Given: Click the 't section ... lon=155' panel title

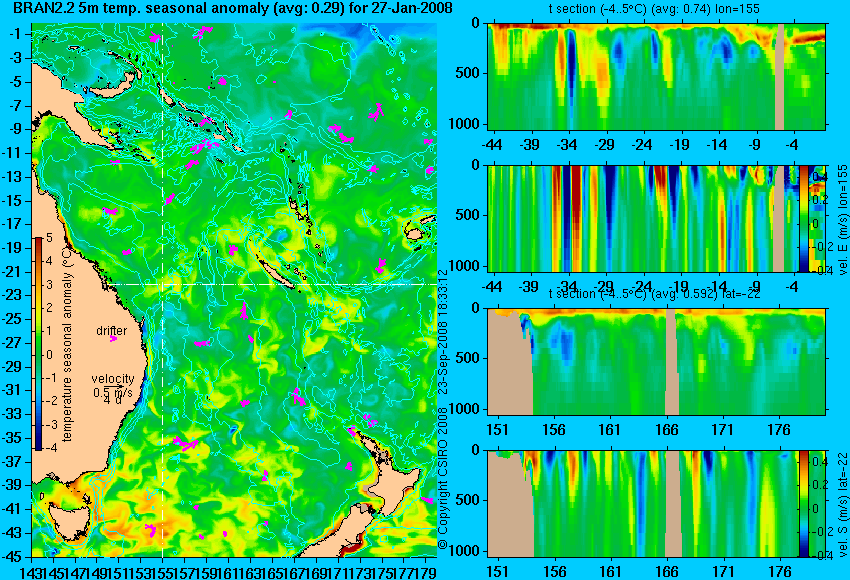Looking at the screenshot, I should pos(654,9).
